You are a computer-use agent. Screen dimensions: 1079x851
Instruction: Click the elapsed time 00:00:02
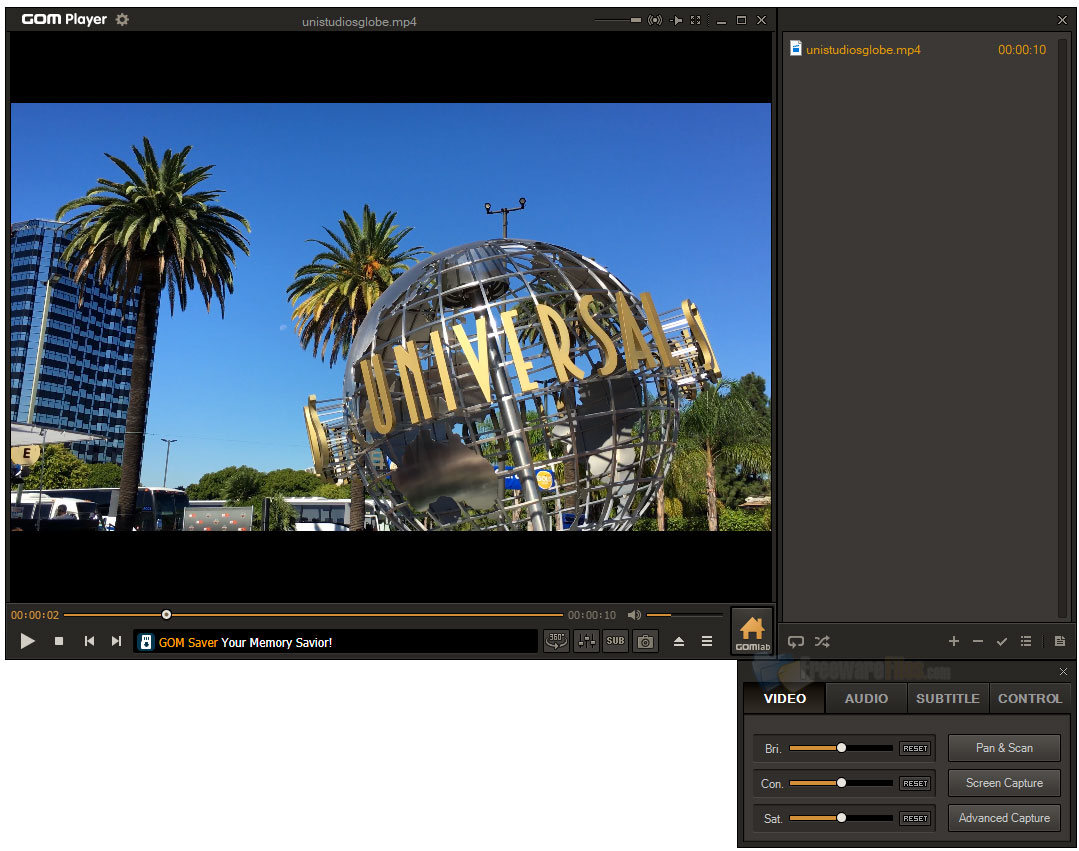[35, 615]
